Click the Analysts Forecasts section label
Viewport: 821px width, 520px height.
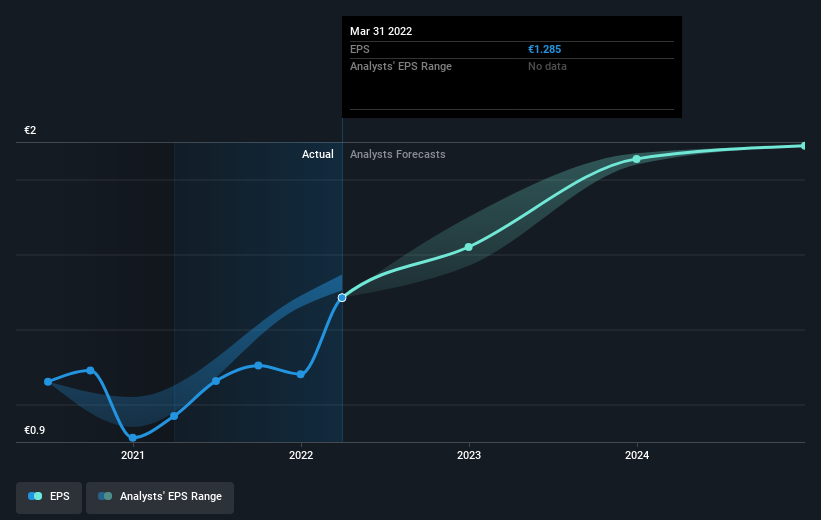pyautogui.click(x=397, y=154)
